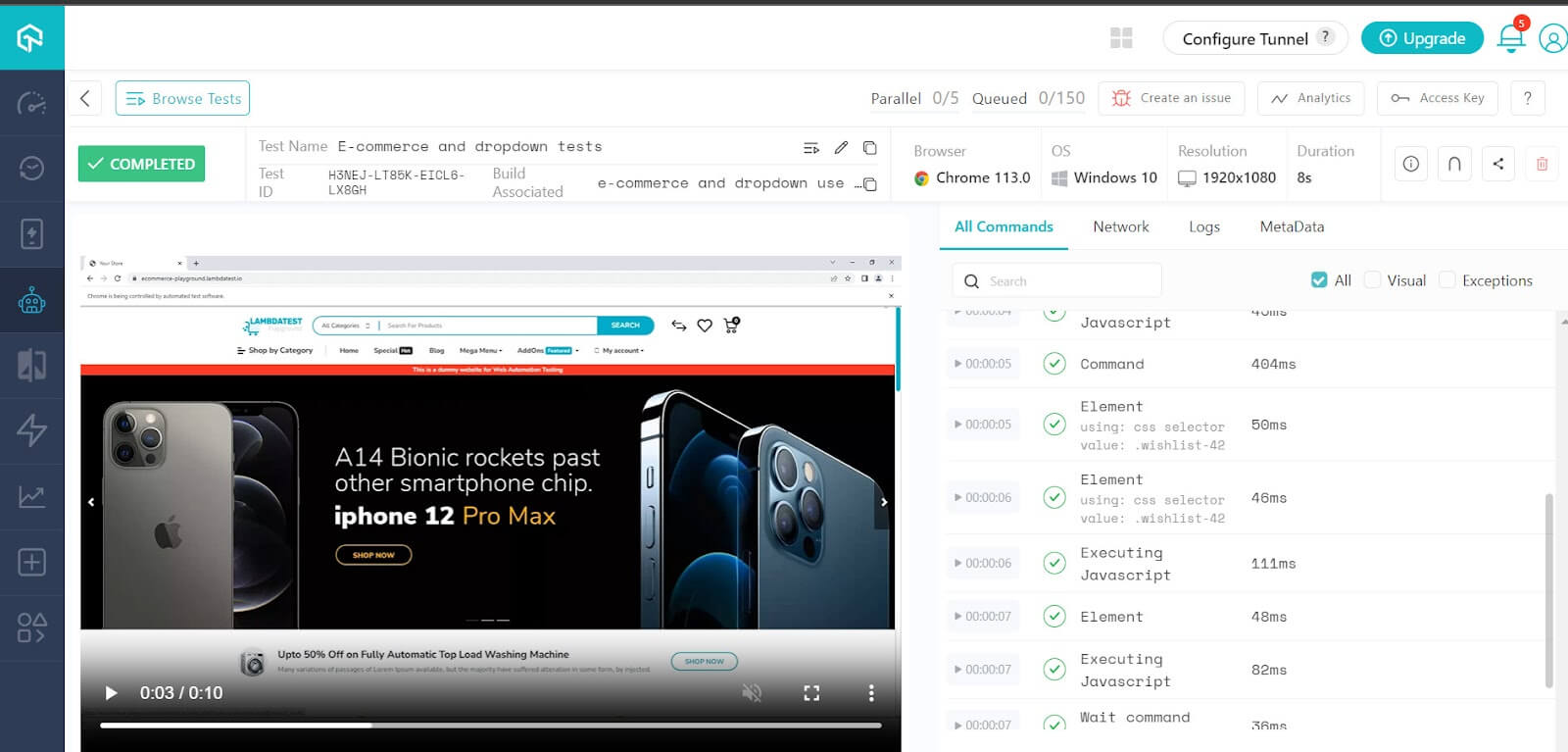Click the COMPLETED status badge
The width and height of the screenshot is (1568, 752).
tap(141, 164)
